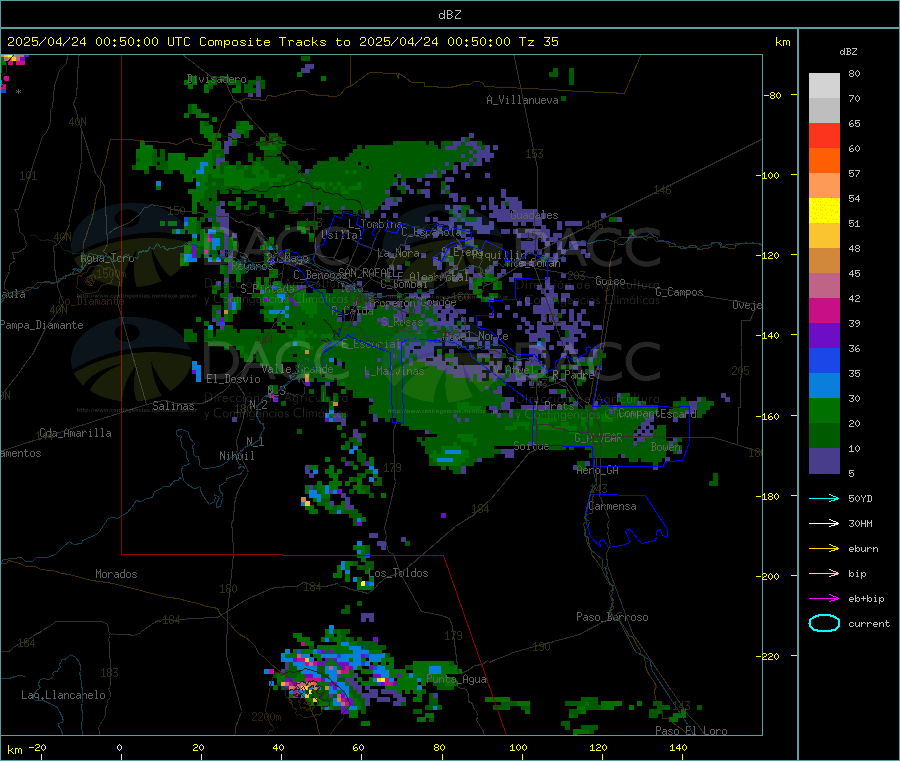Click the 30HM white arrow legend icon
The image size is (900, 761).
pyautogui.click(x=824, y=523)
